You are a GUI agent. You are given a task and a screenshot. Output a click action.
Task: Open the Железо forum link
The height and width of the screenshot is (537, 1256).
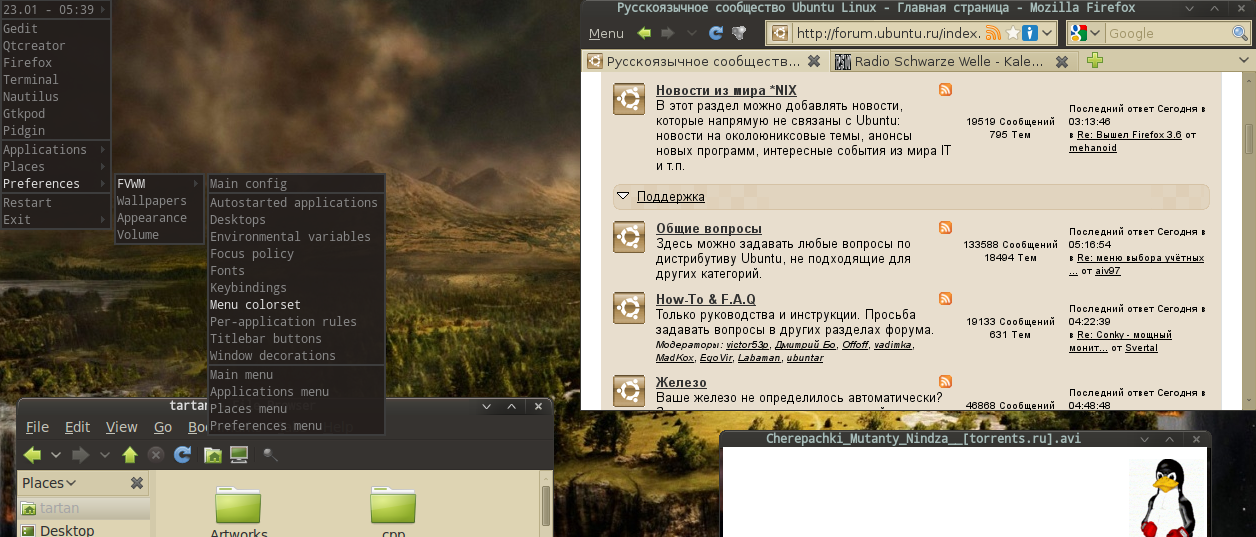tap(681, 383)
